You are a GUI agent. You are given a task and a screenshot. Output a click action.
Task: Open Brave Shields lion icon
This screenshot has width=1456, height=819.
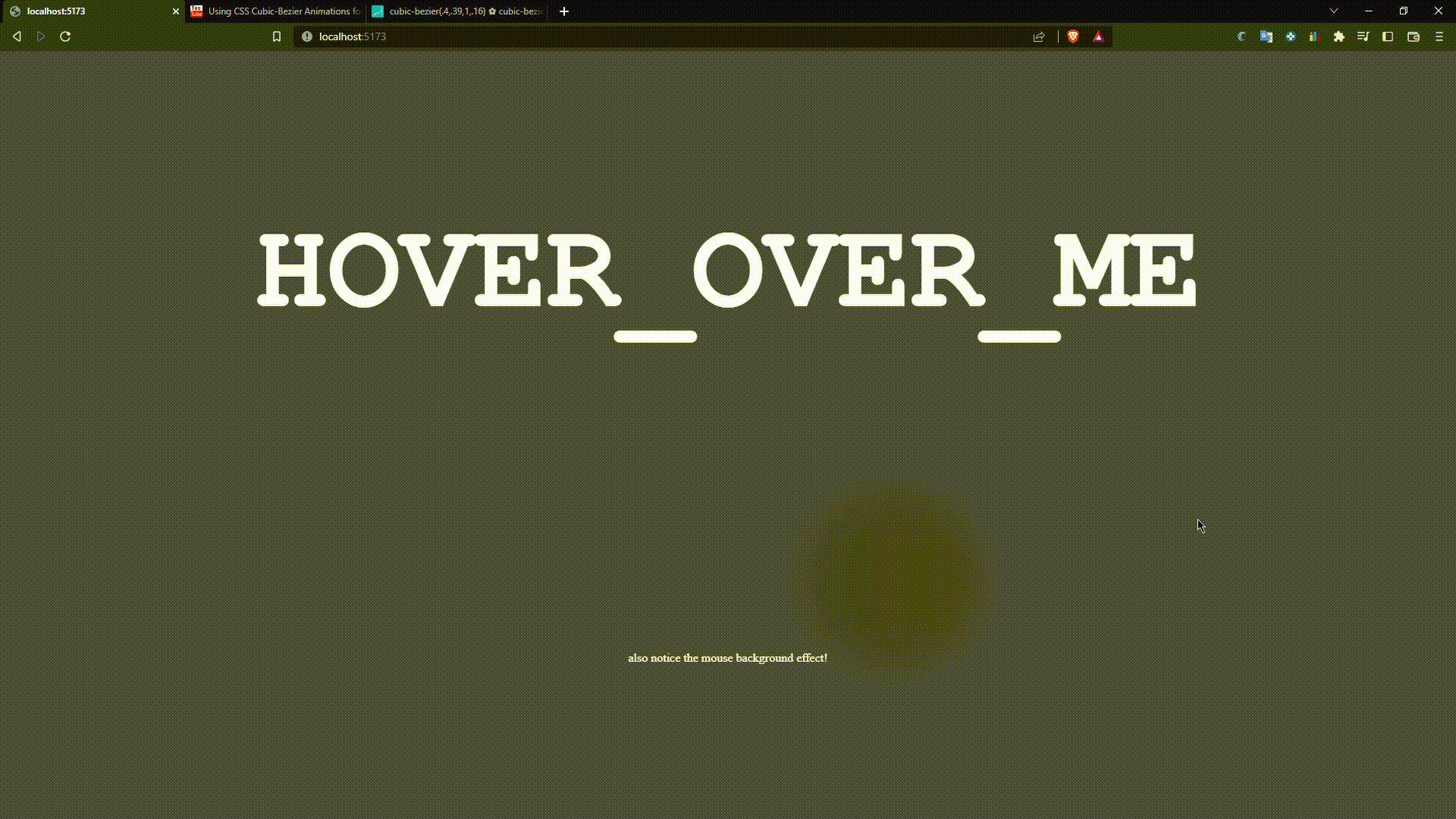(x=1073, y=36)
